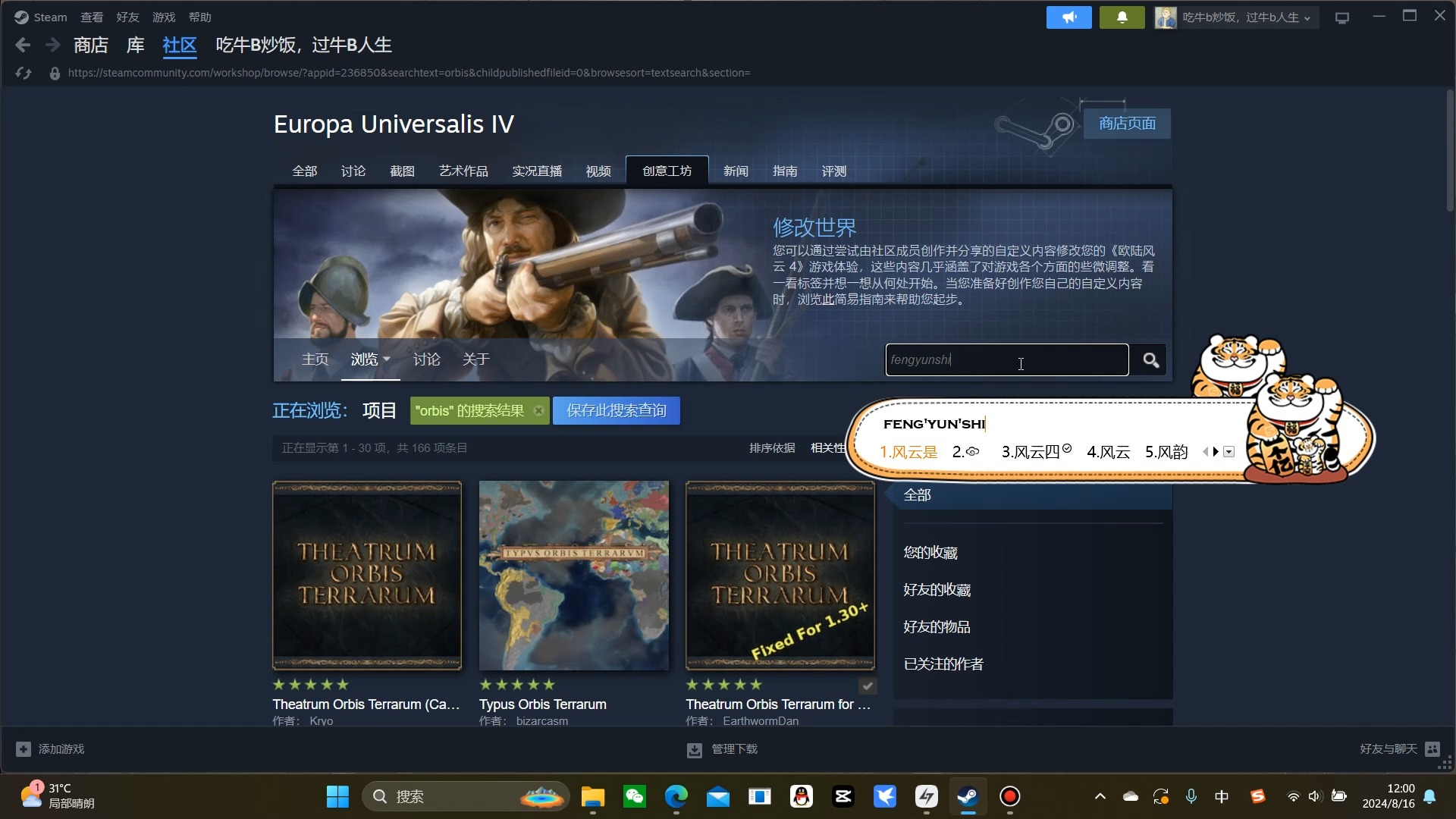Viewport: 1456px width, 819px height.
Task: Click the Steam store page icon
Action: pos(1036,122)
